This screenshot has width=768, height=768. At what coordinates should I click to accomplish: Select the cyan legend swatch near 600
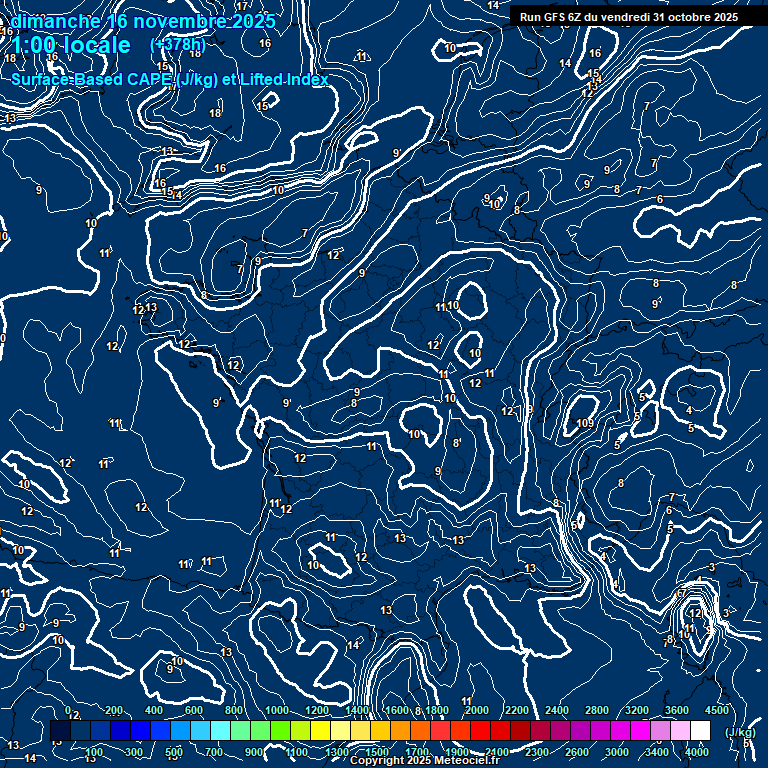[x=200, y=731]
